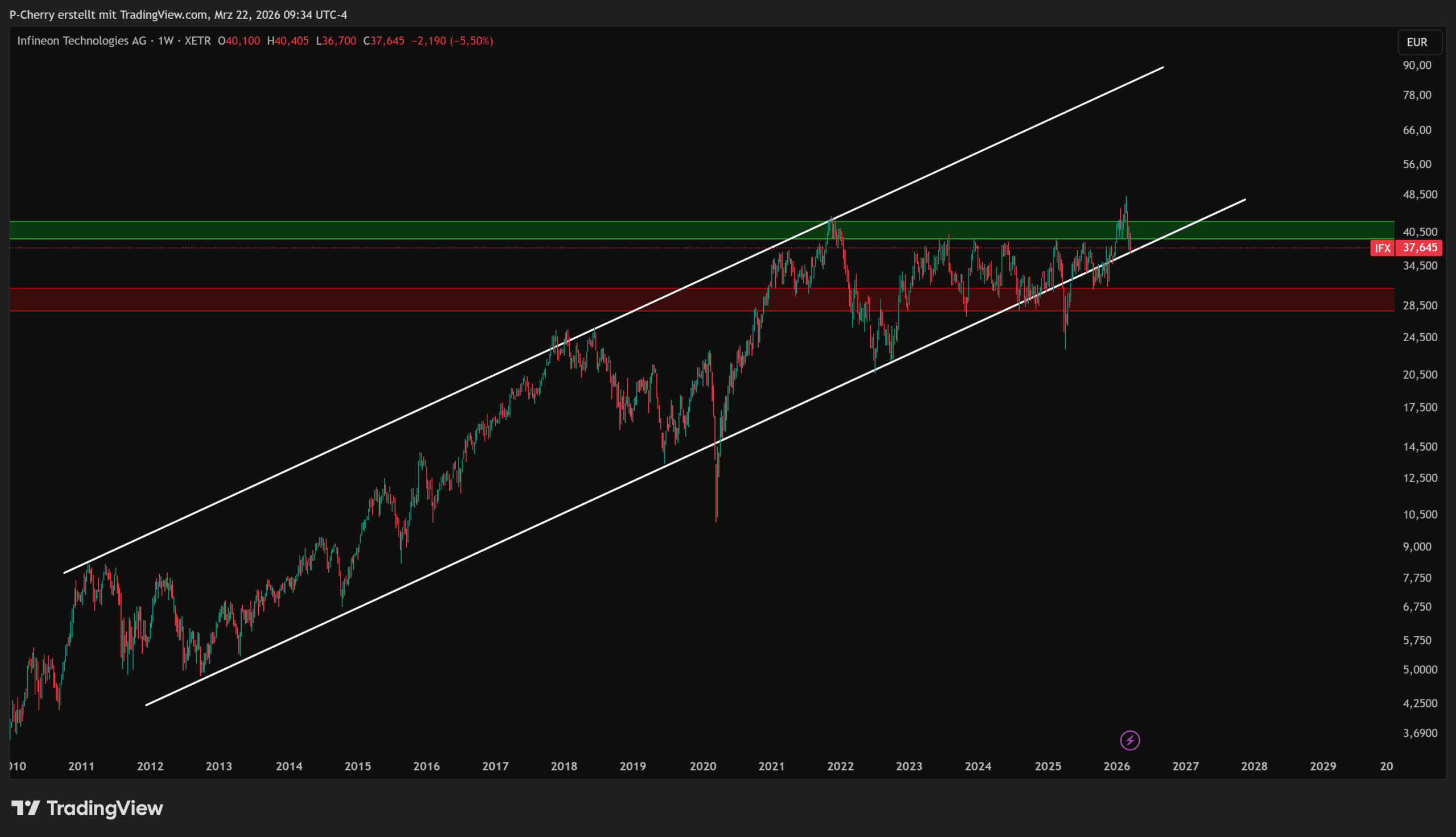
Task: Click the 2026 year label on time axis
Action: (x=1116, y=766)
